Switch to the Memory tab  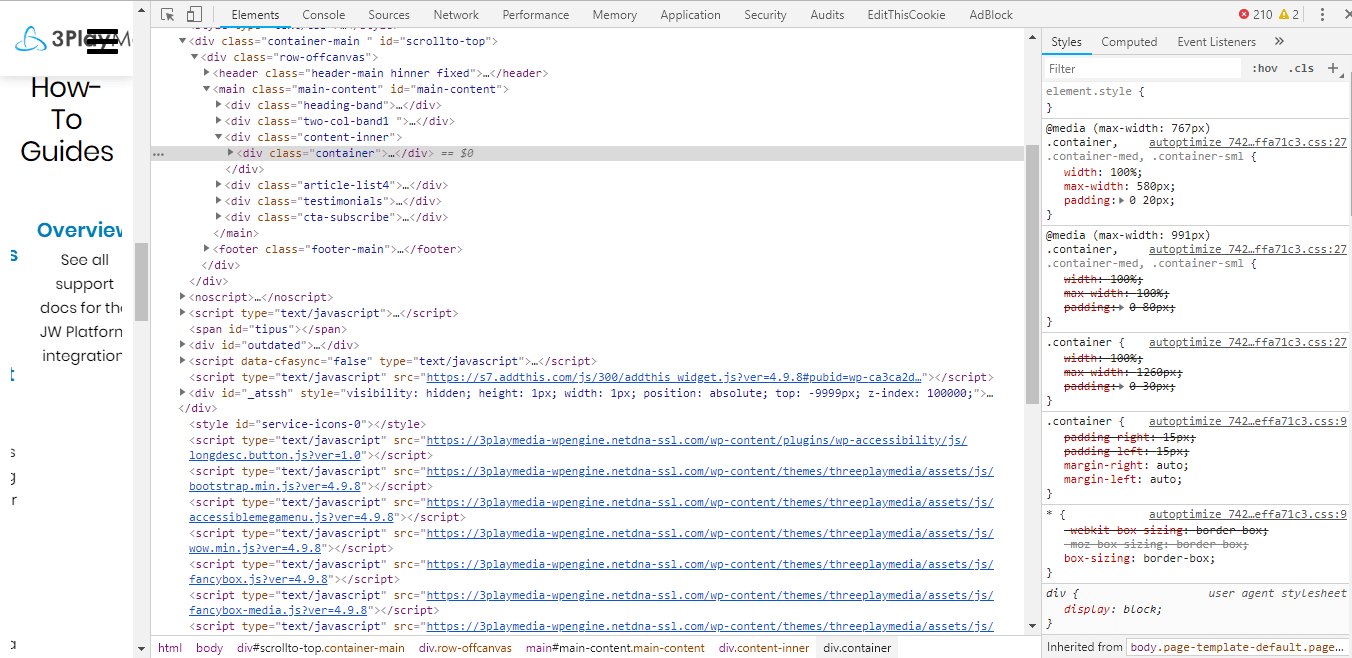coord(614,15)
